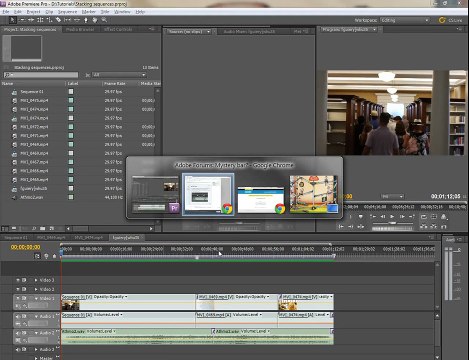
Task: Click Play In to Out button
Action: (361, 227)
